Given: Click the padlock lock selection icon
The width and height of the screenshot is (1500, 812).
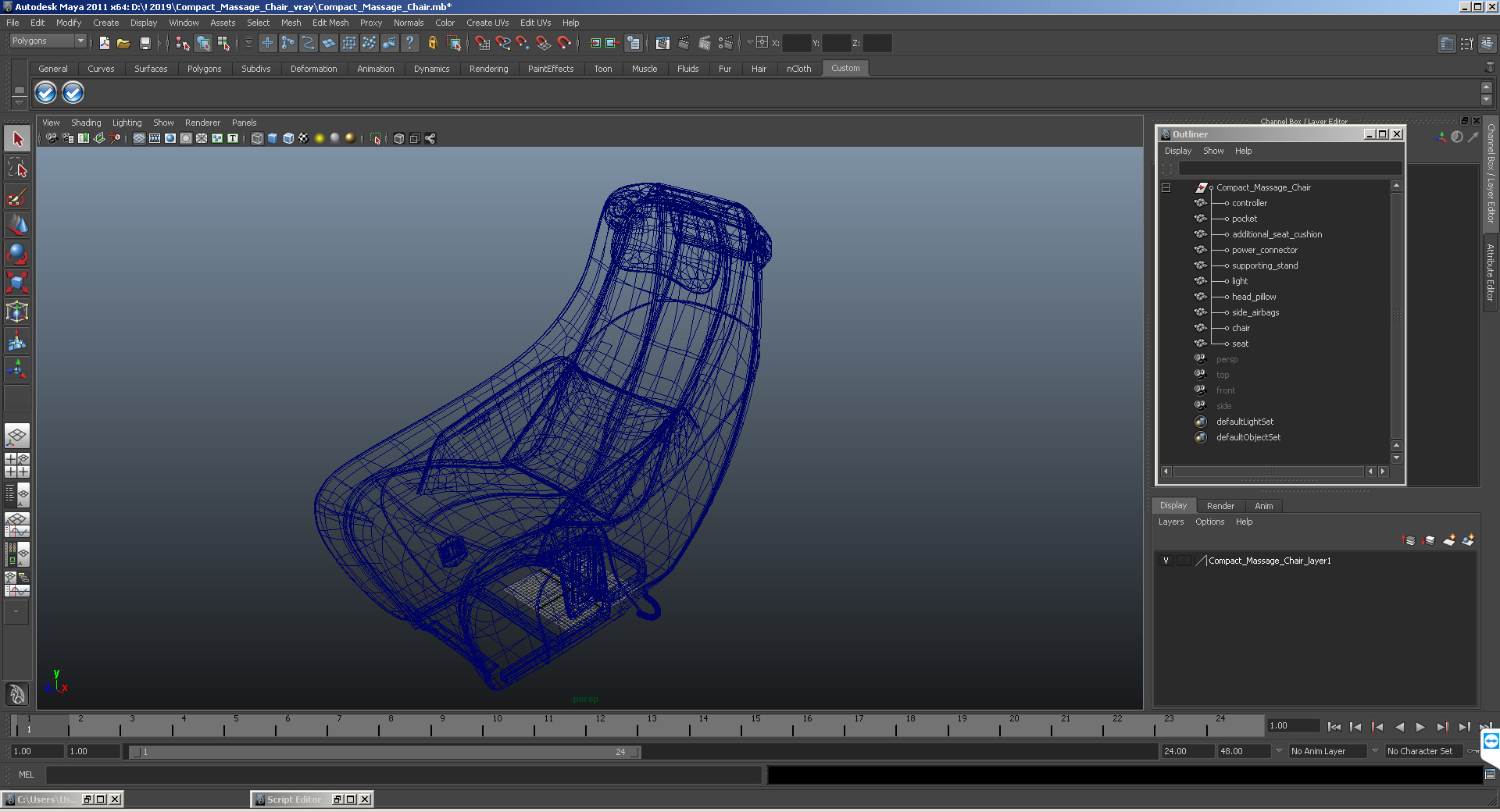Looking at the screenshot, I should [432, 43].
